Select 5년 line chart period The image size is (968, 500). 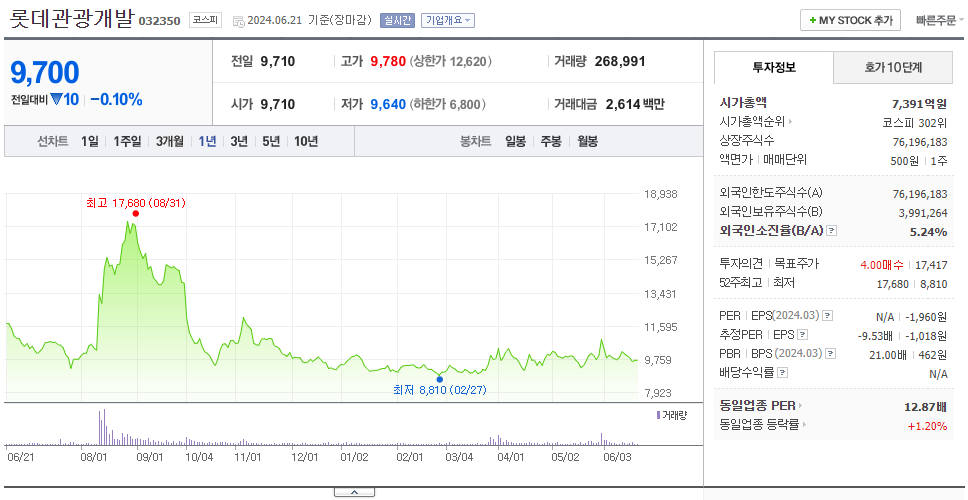pyautogui.click(x=271, y=141)
